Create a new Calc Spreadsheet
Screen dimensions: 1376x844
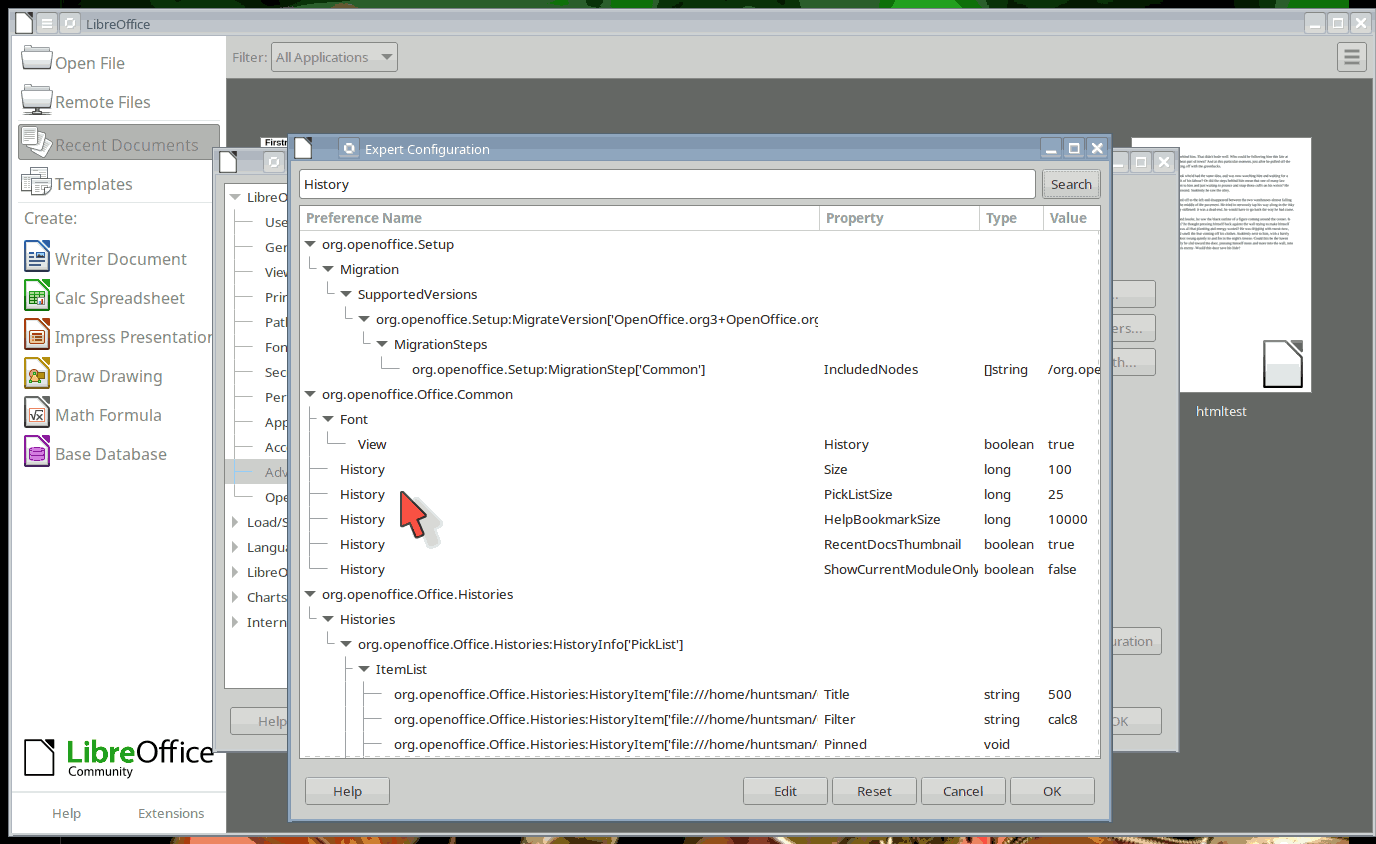[x=37, y=297]
